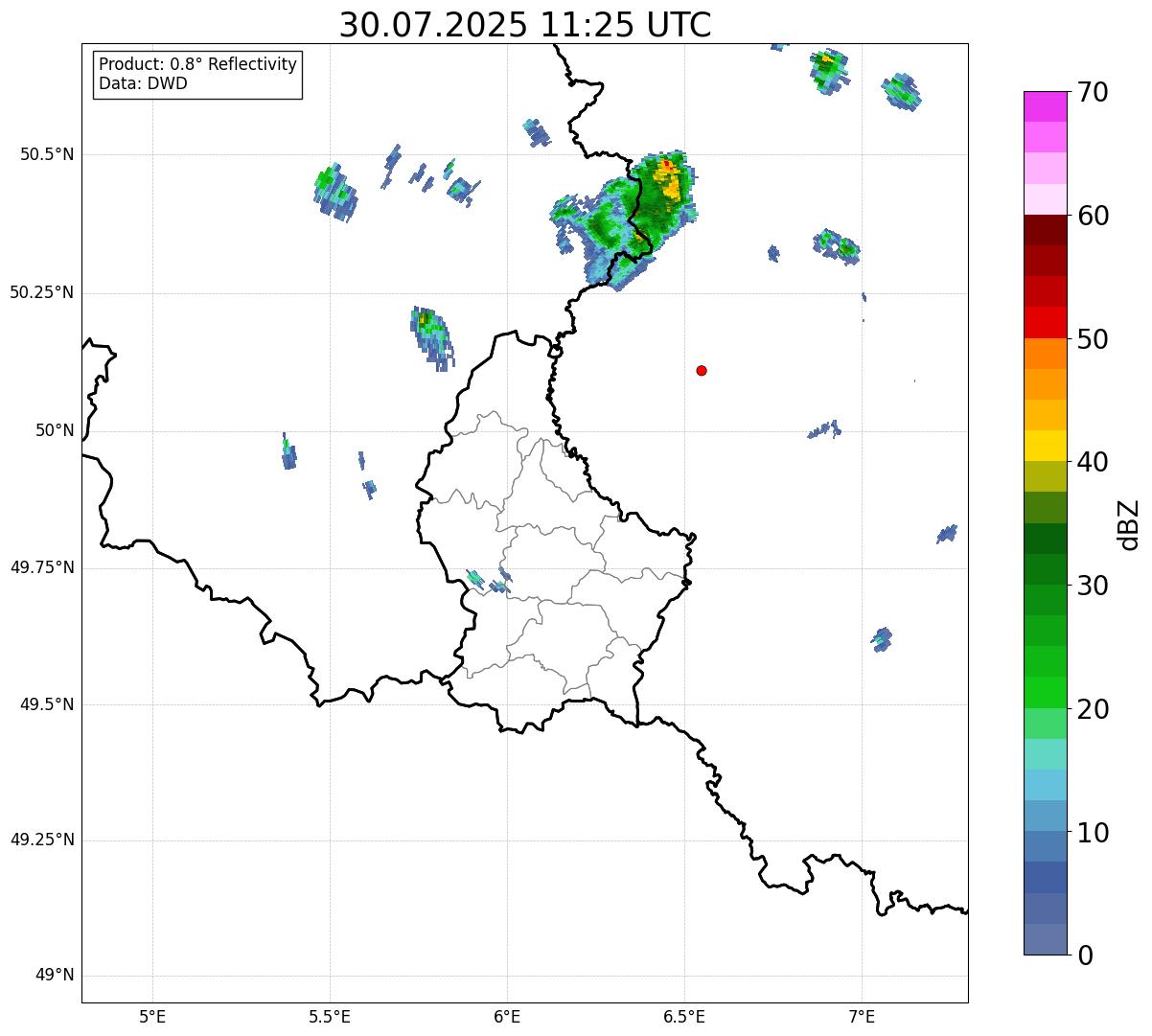Click the bright red 50 dBZ swatch
Viewport: 1152px width, 1036px height.
(1045, 322)
